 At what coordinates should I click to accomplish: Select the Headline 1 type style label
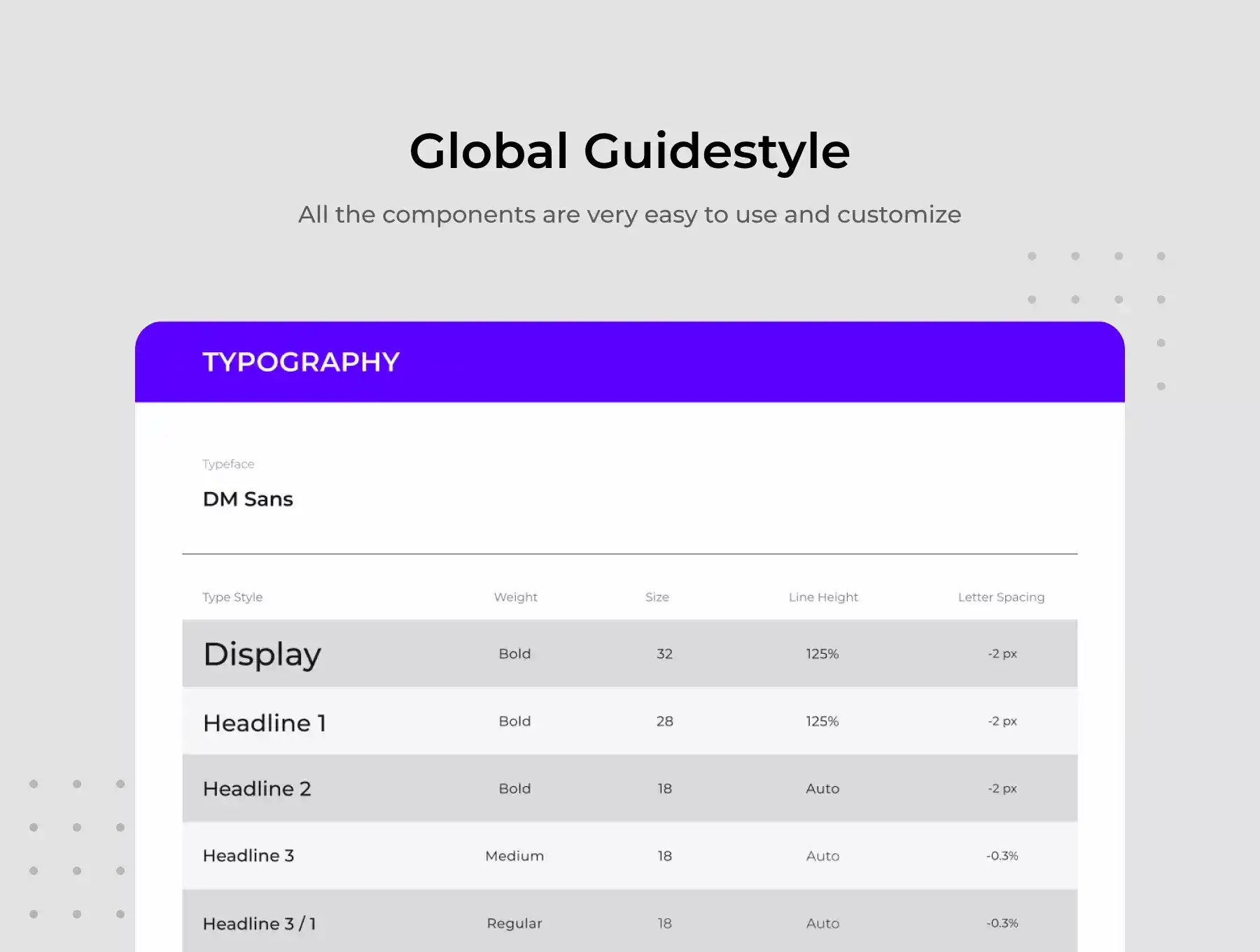click(265, 722)
